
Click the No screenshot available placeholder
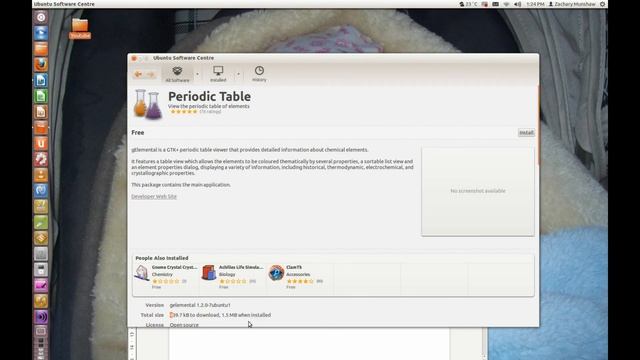478,191
